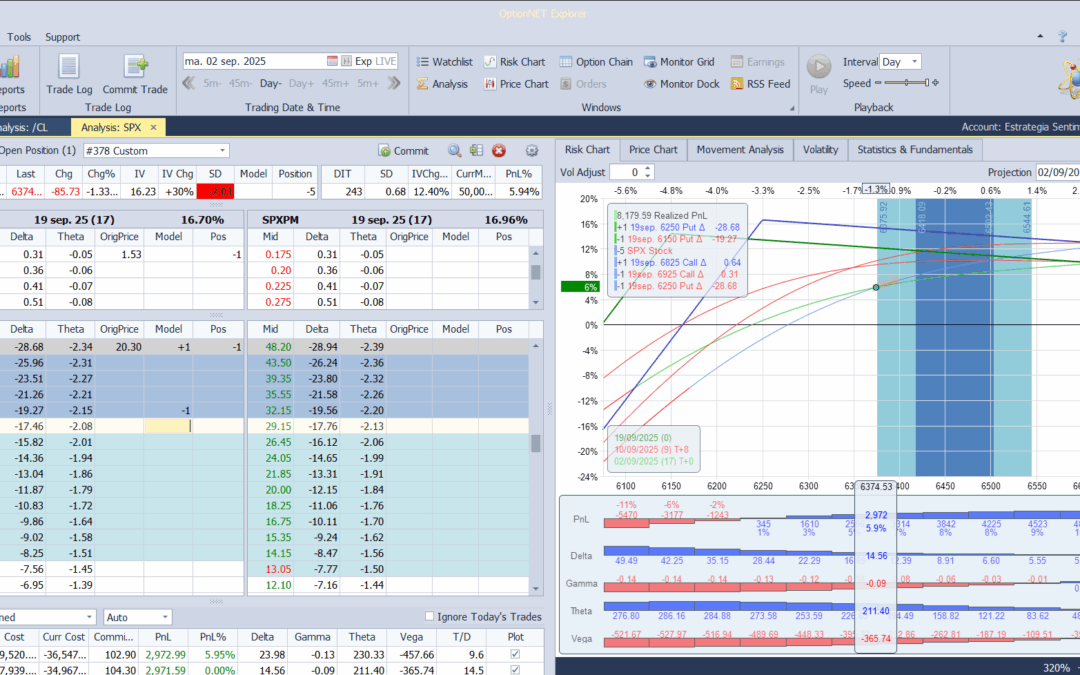This screenshot has height=675, width=1080.
Task: Open the Tools menu
Action: [19, 37]
